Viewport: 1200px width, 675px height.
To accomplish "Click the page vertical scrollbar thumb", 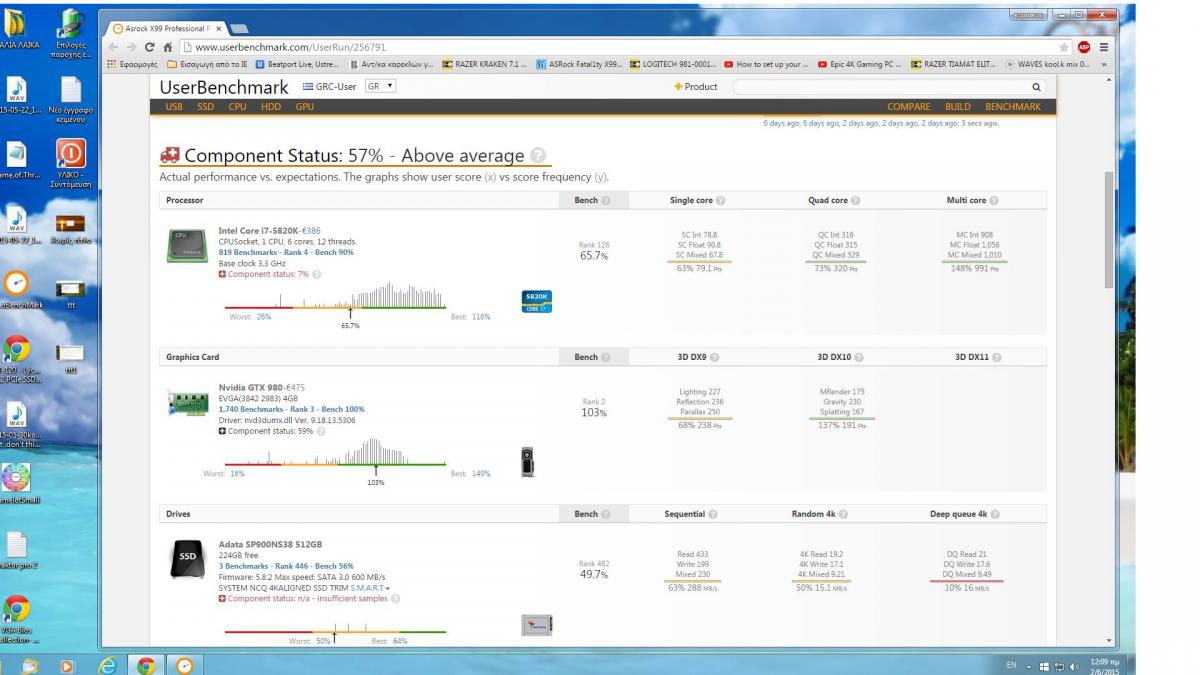I will click(x=1109, y=230).
